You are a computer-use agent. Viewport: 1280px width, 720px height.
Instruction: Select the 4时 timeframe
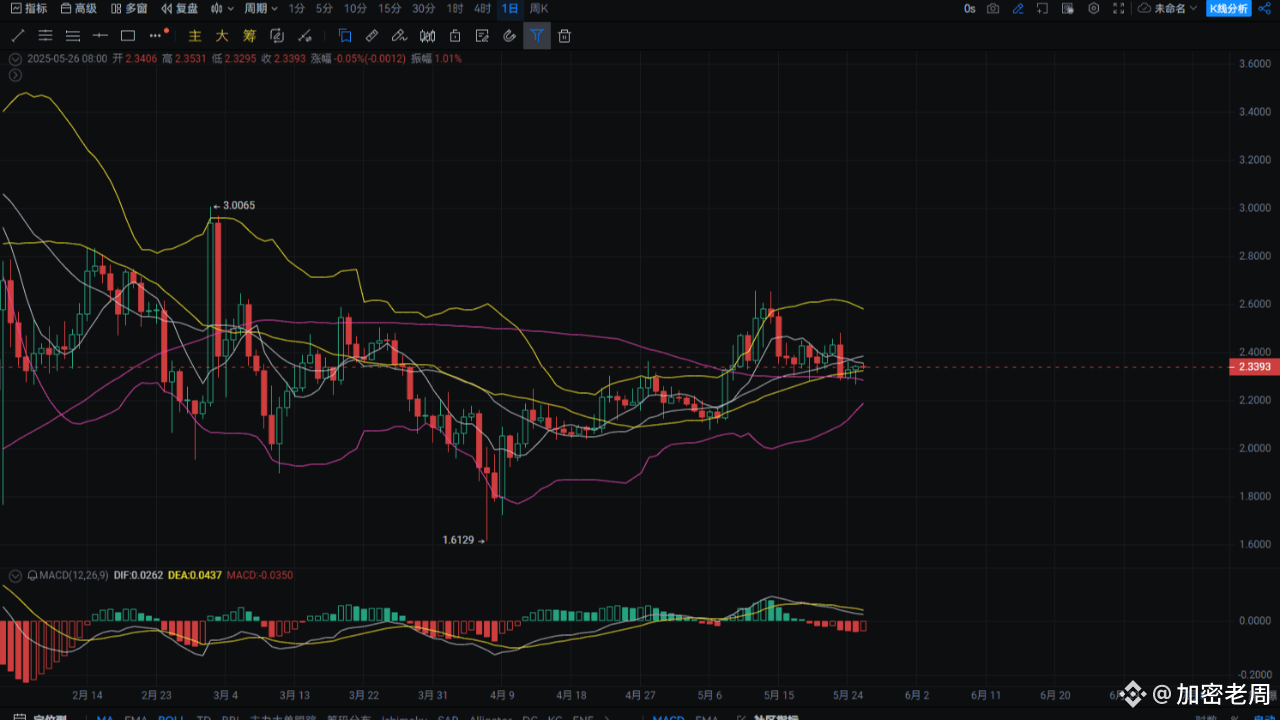click(x=482, y=8)
